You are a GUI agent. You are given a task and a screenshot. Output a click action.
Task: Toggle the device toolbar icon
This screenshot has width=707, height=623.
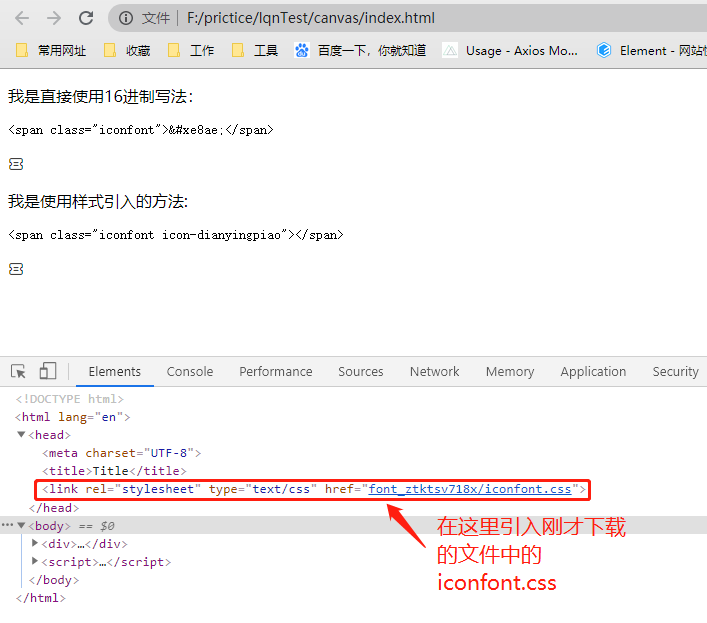click(48, 371)
